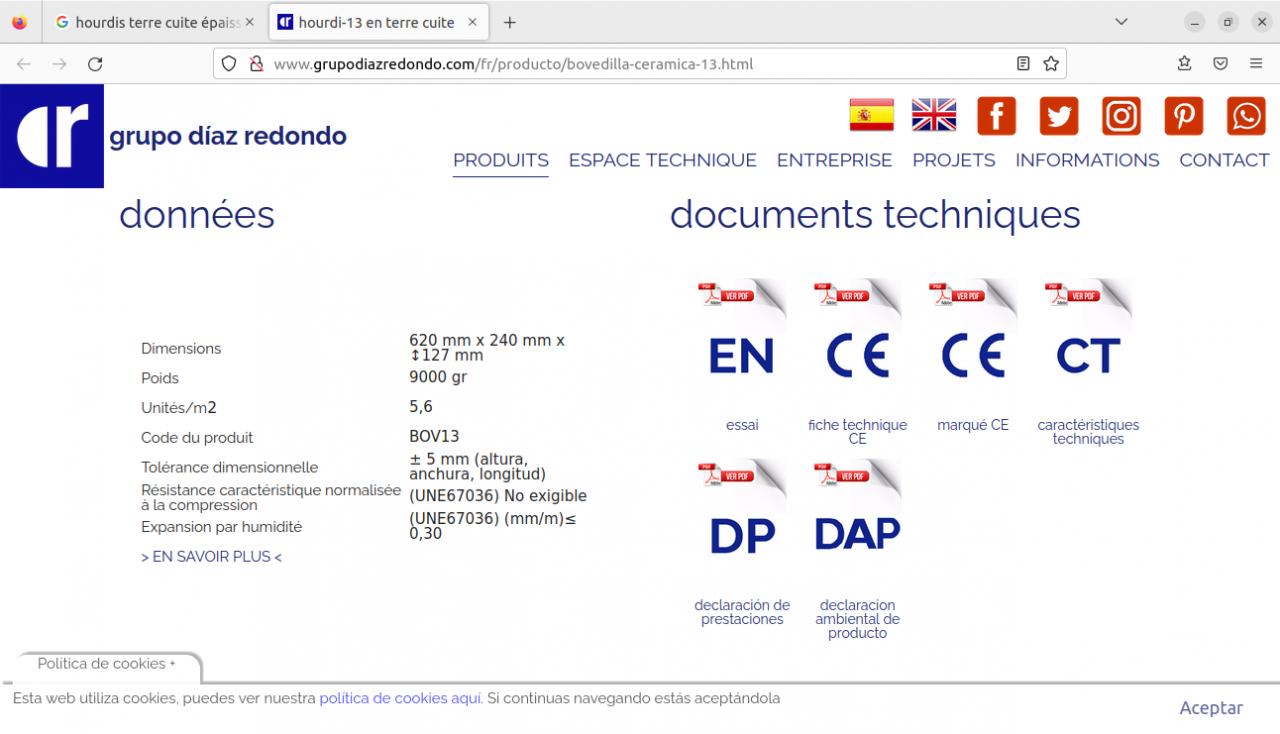Open the INFORMATIONS menu
1280x734 pixels.
1087,160
